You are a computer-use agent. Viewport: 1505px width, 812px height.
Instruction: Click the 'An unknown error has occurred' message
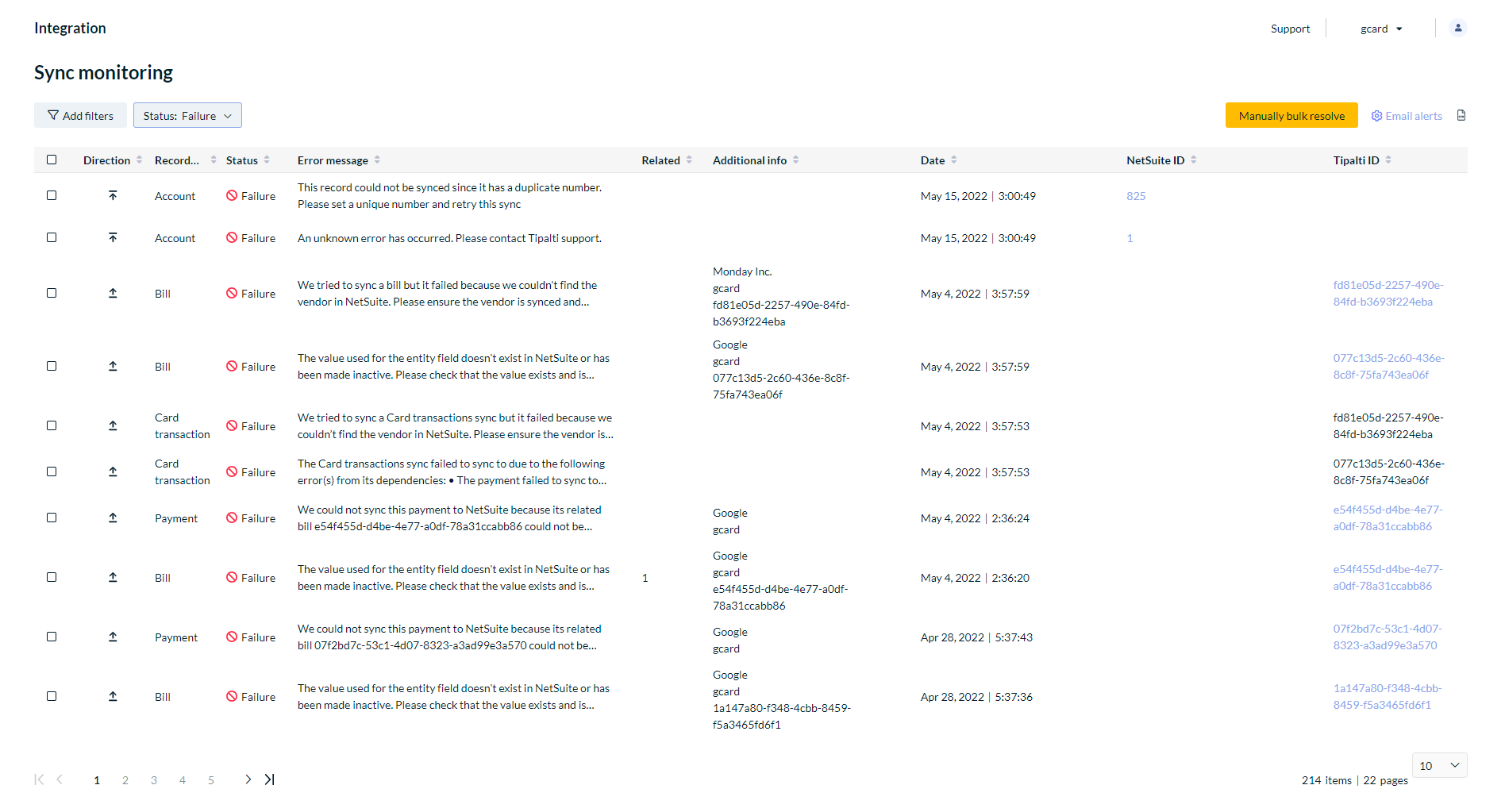coord(449,238)
